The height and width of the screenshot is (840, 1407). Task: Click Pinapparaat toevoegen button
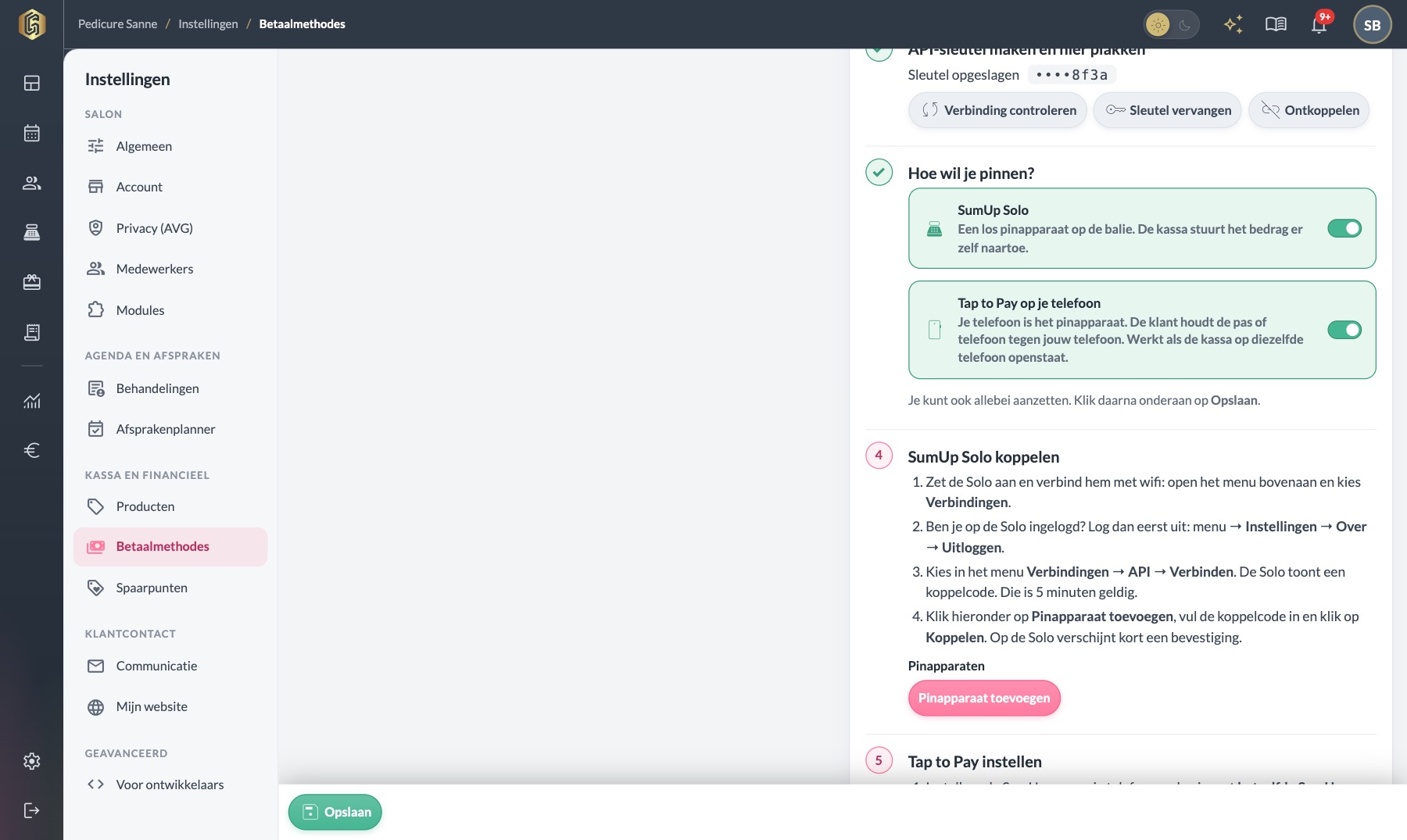(984, 698)
